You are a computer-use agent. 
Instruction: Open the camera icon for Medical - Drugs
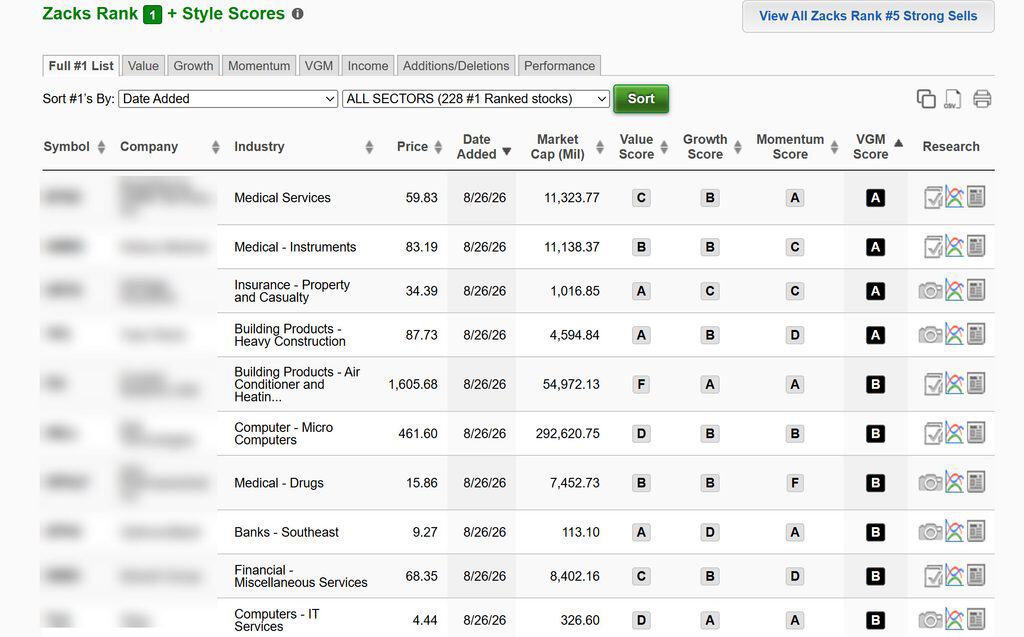930,483
